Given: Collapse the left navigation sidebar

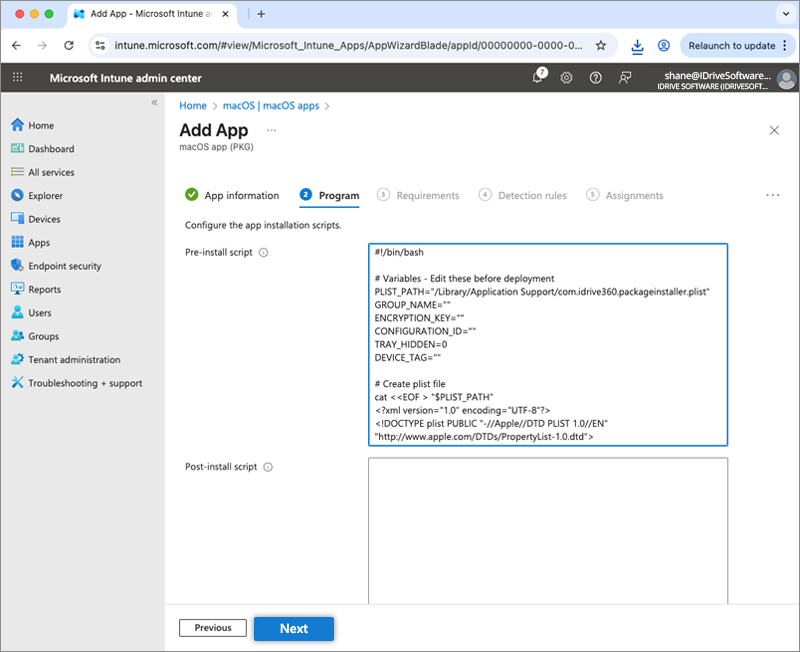Looking at the screenshot, I should point(154,103).
